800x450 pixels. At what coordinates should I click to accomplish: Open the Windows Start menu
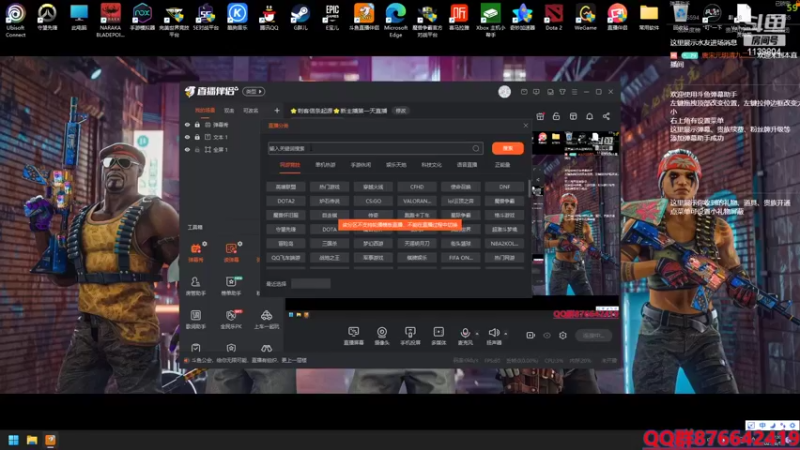(13, 440)
